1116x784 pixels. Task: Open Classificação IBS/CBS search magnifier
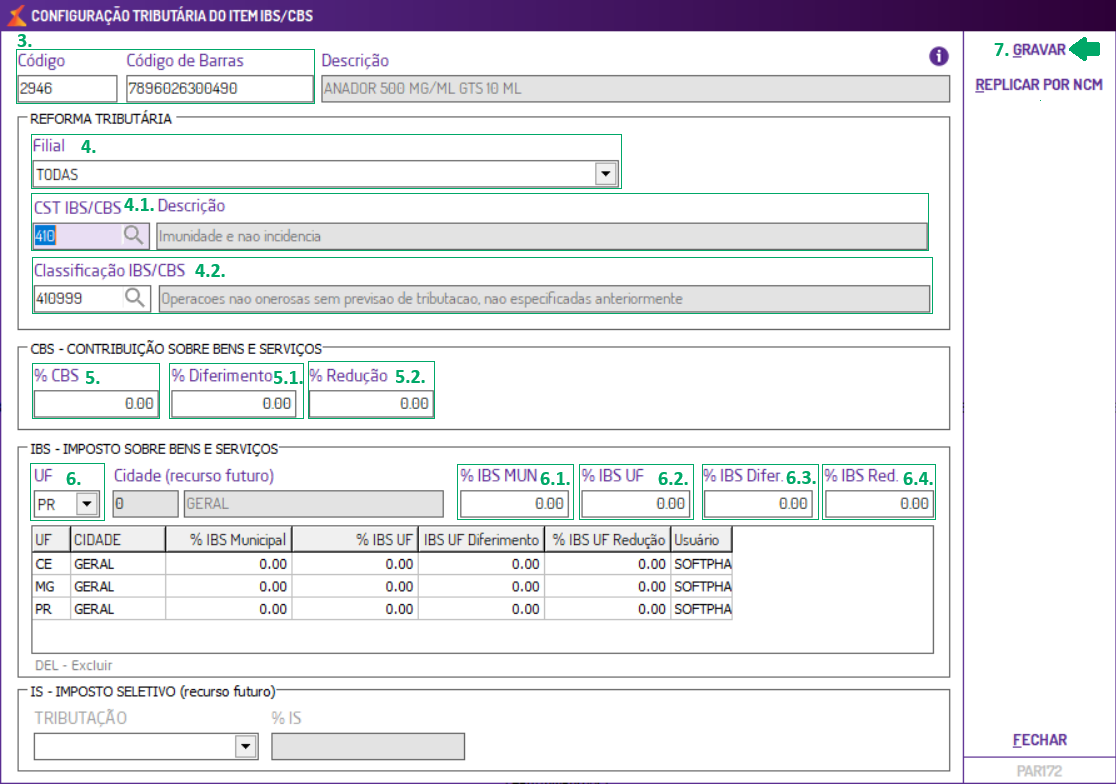[134, 298]
